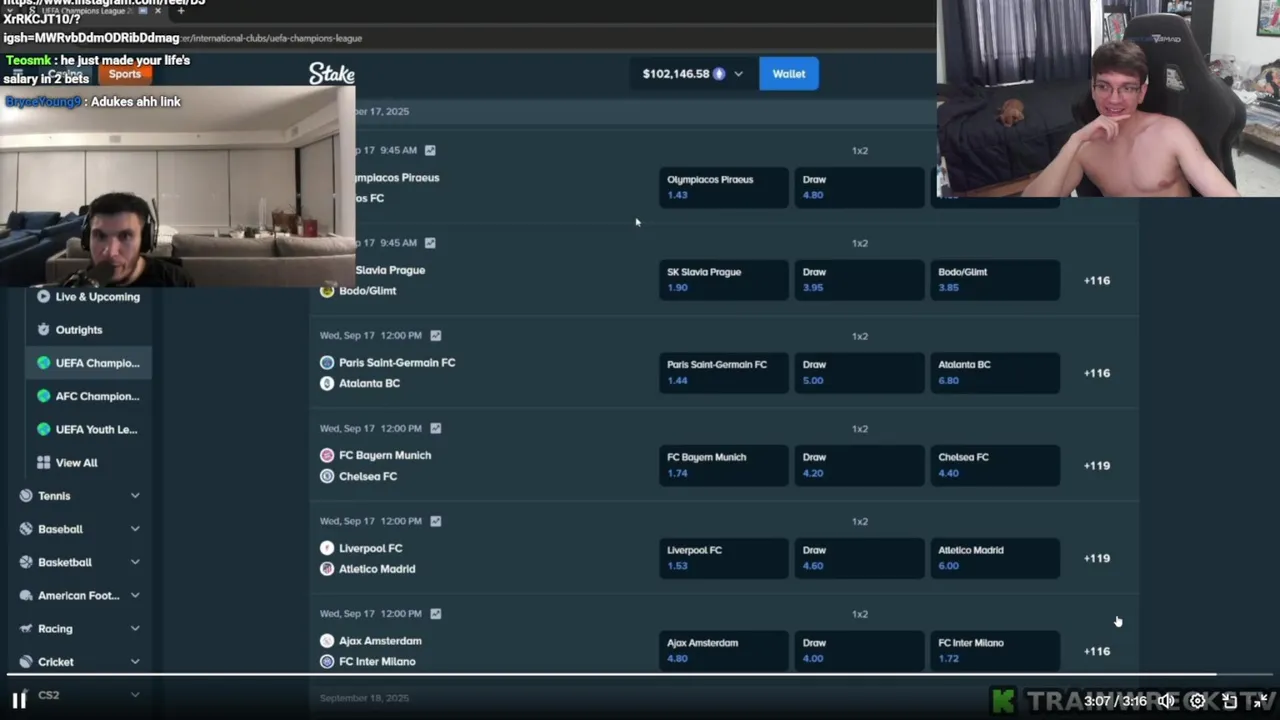
Task: Click the blue Wallet button
Action: pos(789,74)
